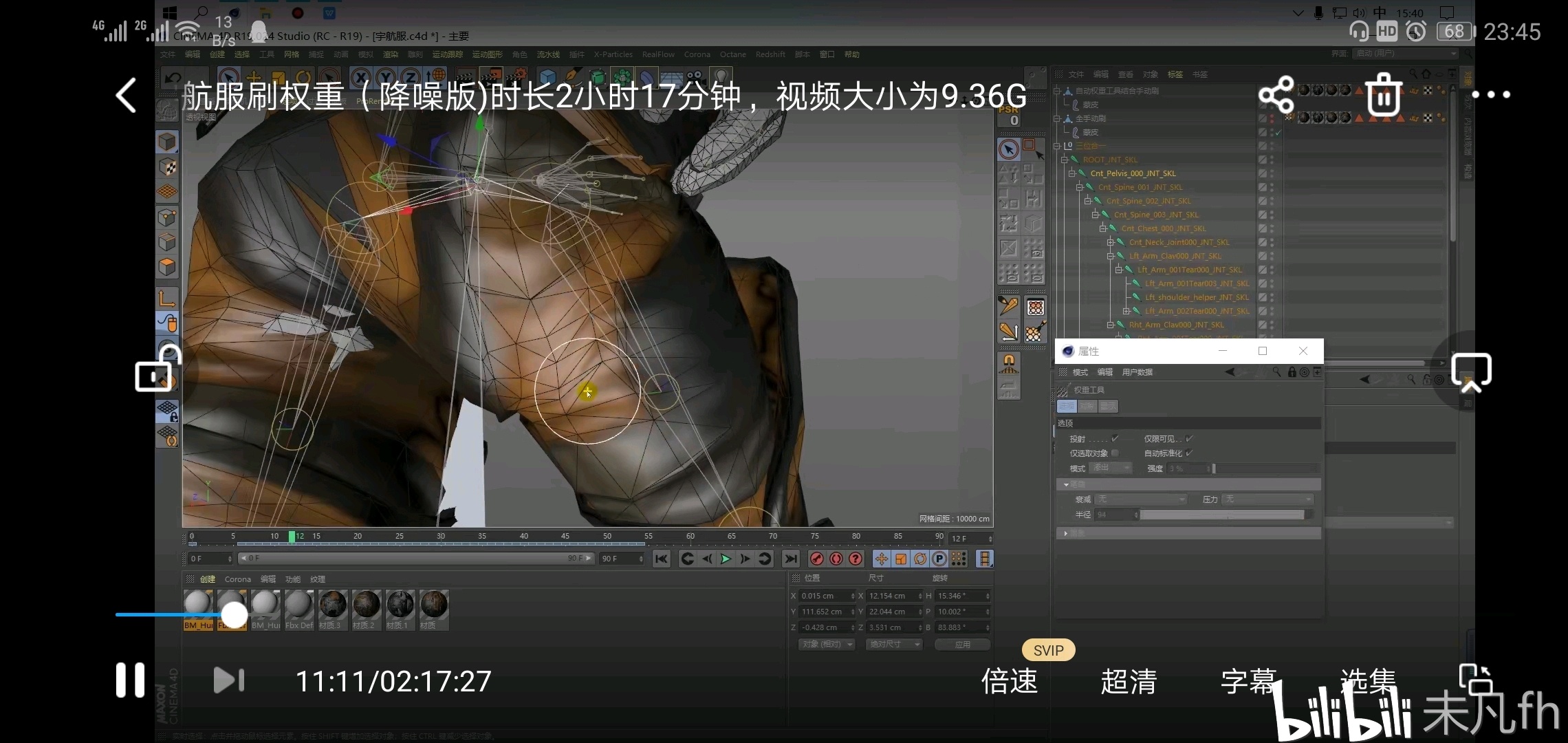
Task: Expand the Cnt_Neck_Joint000_JNT_SKL node
Action: [1110, 242]
